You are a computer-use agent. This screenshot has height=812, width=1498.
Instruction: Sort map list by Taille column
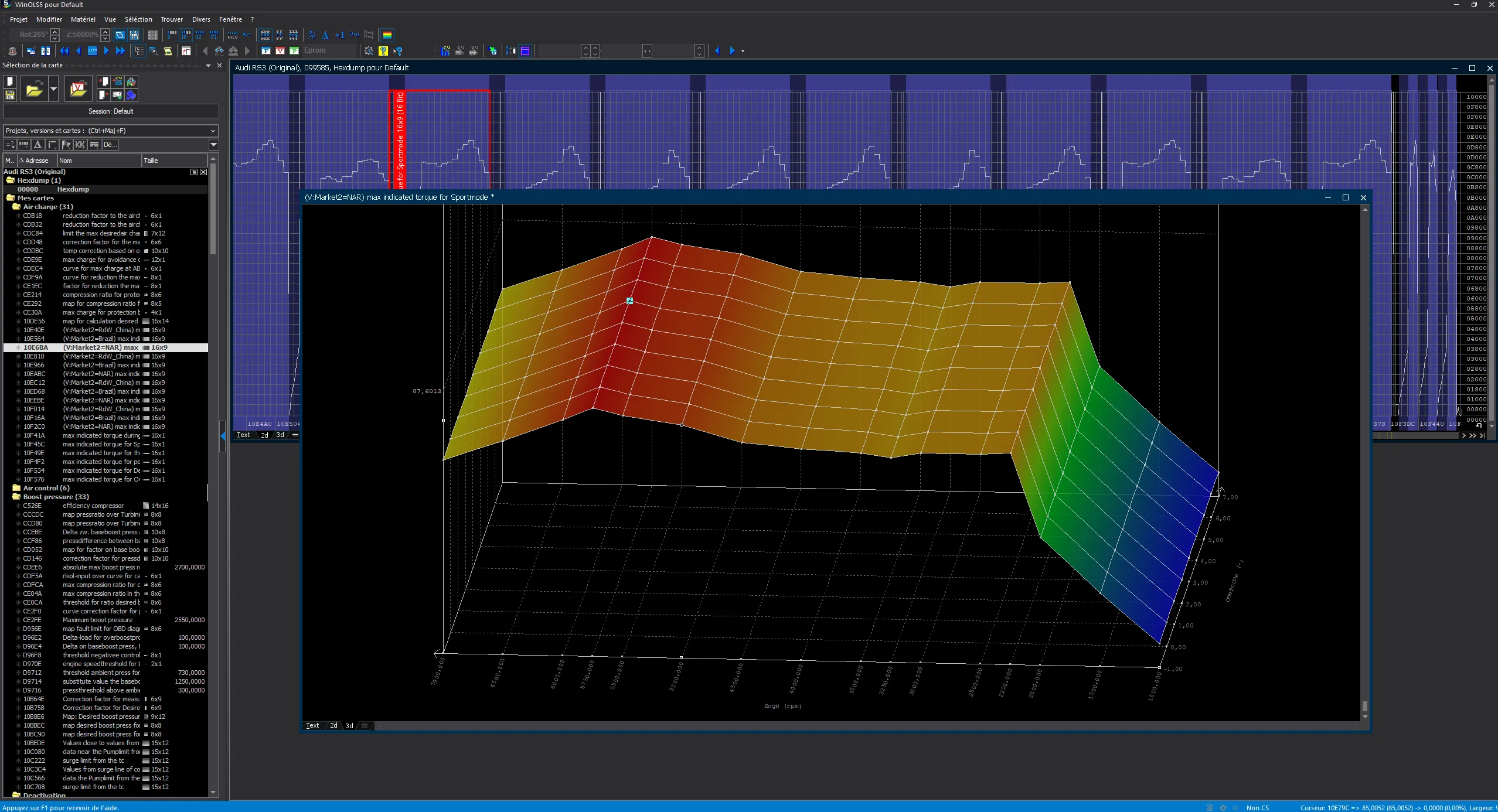[174, 161]
